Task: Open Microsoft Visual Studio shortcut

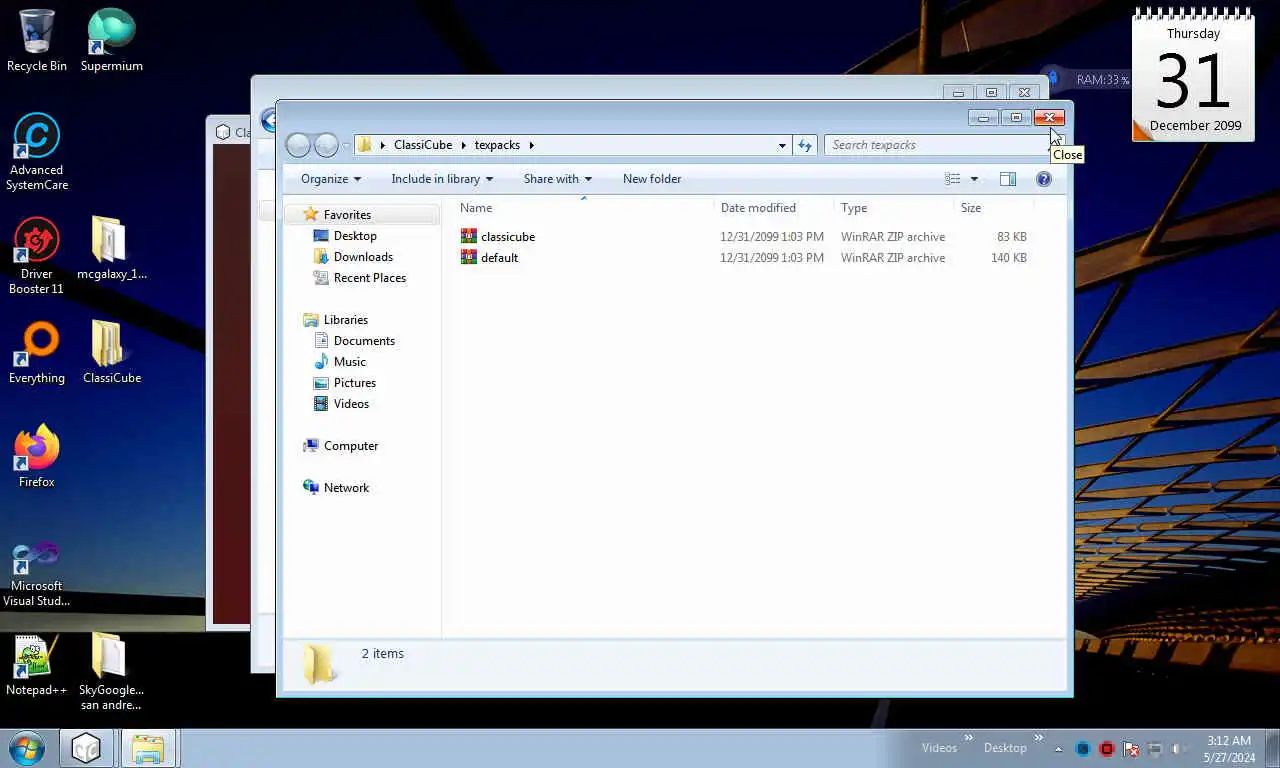Action: 37,574
